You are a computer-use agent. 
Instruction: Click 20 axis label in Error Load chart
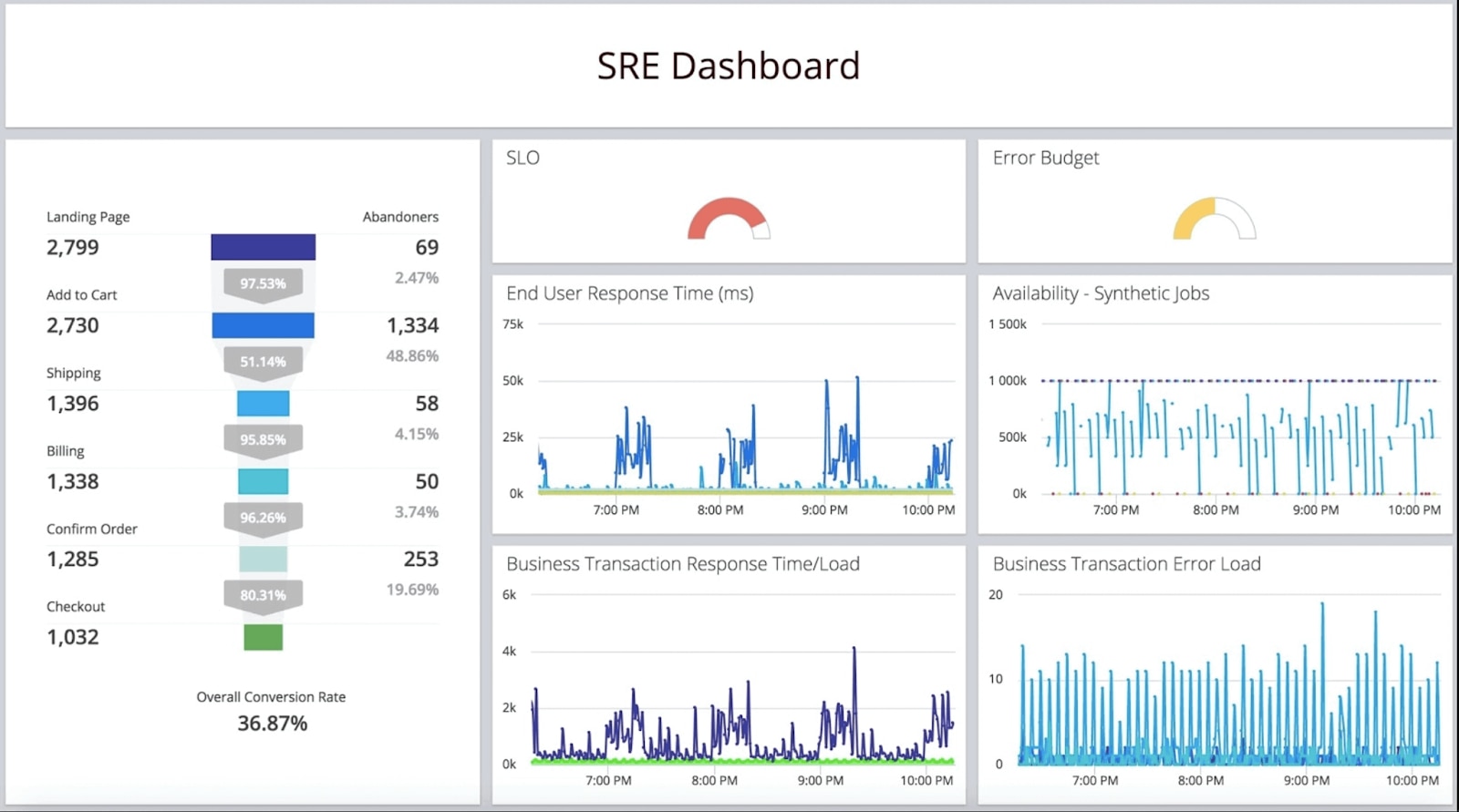click(996, 595)
